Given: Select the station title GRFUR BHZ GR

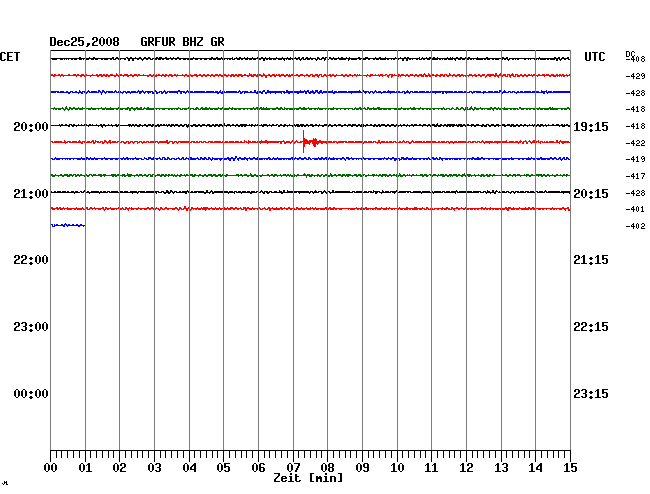Looking at the screenshot, I should [182, 42].
